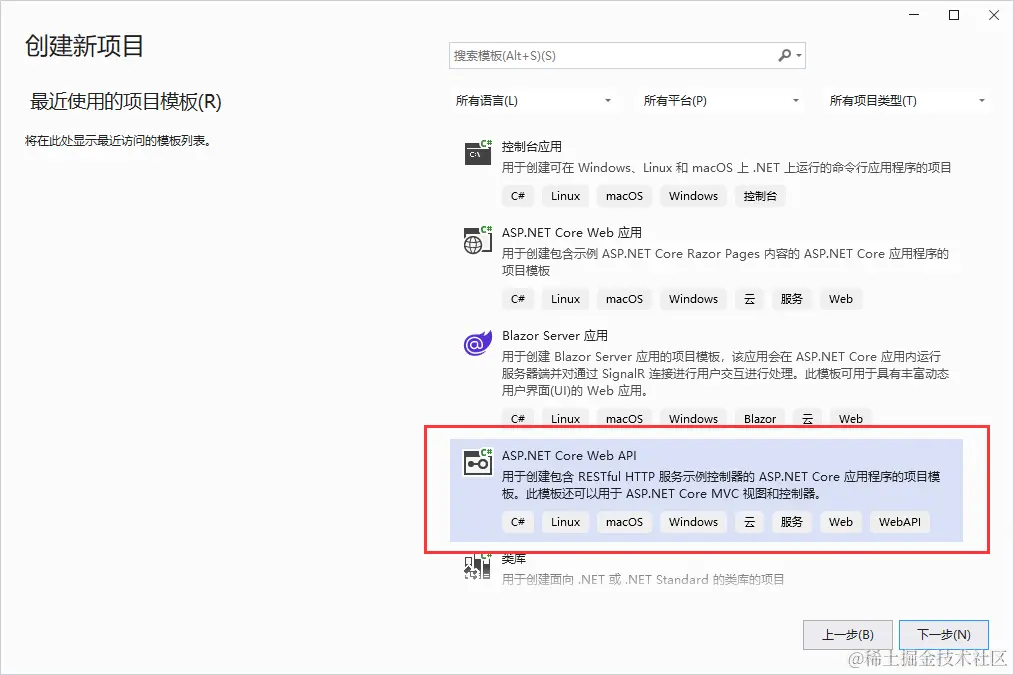Click the 最近使用的项目模板(R) heading
The width and height of the screenshot is (1014, 675).
coord(125,102)
